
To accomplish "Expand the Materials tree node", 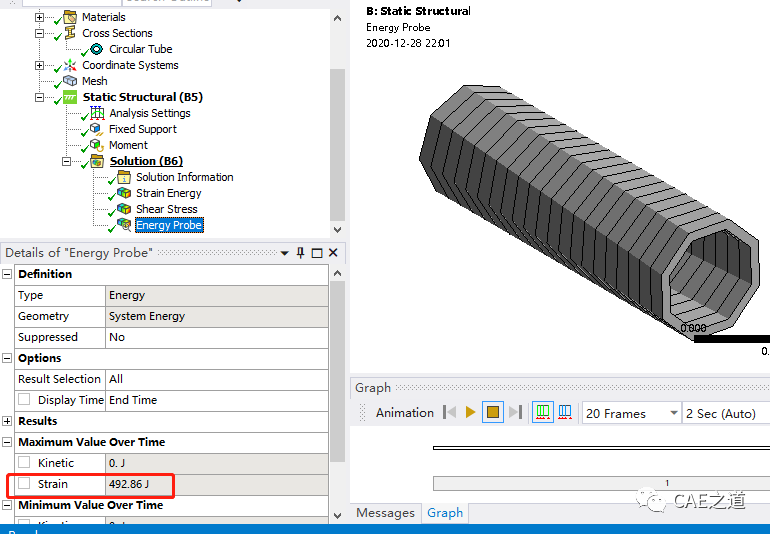I will 39,17.
